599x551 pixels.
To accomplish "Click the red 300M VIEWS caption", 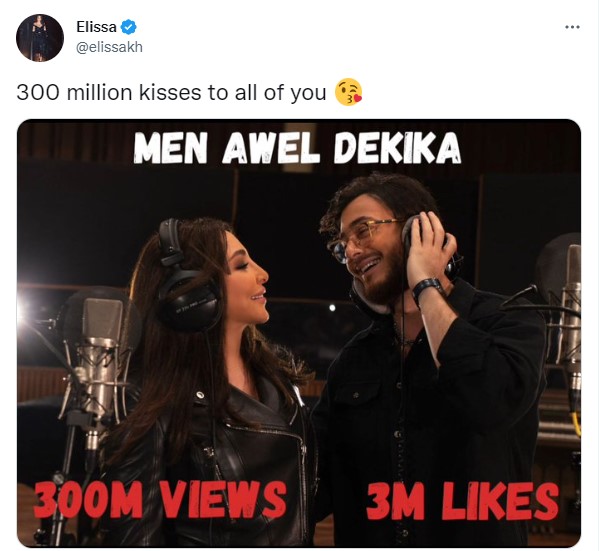I will [160, 500].
